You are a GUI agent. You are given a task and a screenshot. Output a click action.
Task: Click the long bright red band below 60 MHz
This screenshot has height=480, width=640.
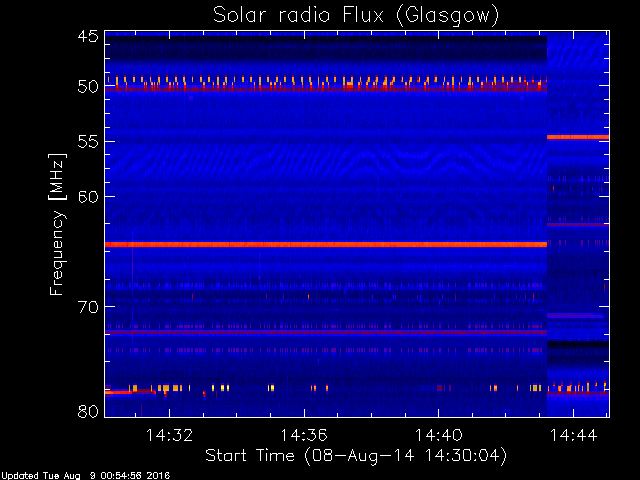[x=326, y=244]
